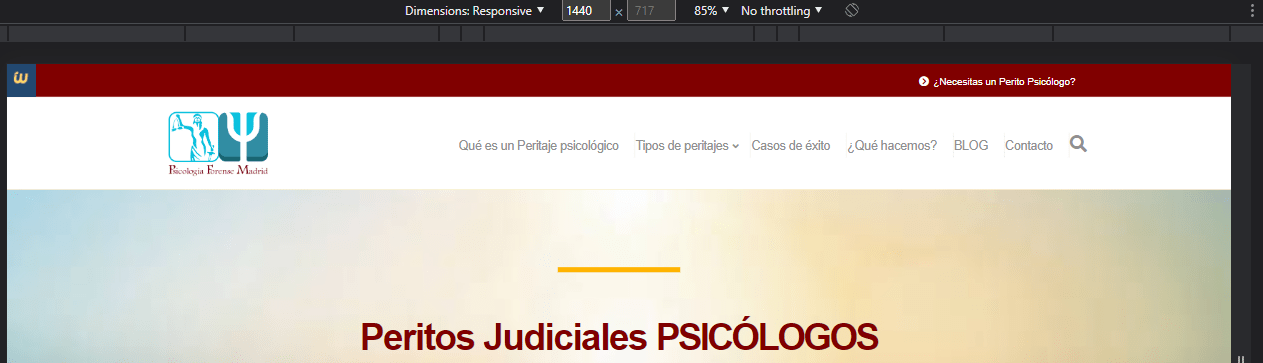
Task: Go to Casos de éxito page
Action: [791, 145]
